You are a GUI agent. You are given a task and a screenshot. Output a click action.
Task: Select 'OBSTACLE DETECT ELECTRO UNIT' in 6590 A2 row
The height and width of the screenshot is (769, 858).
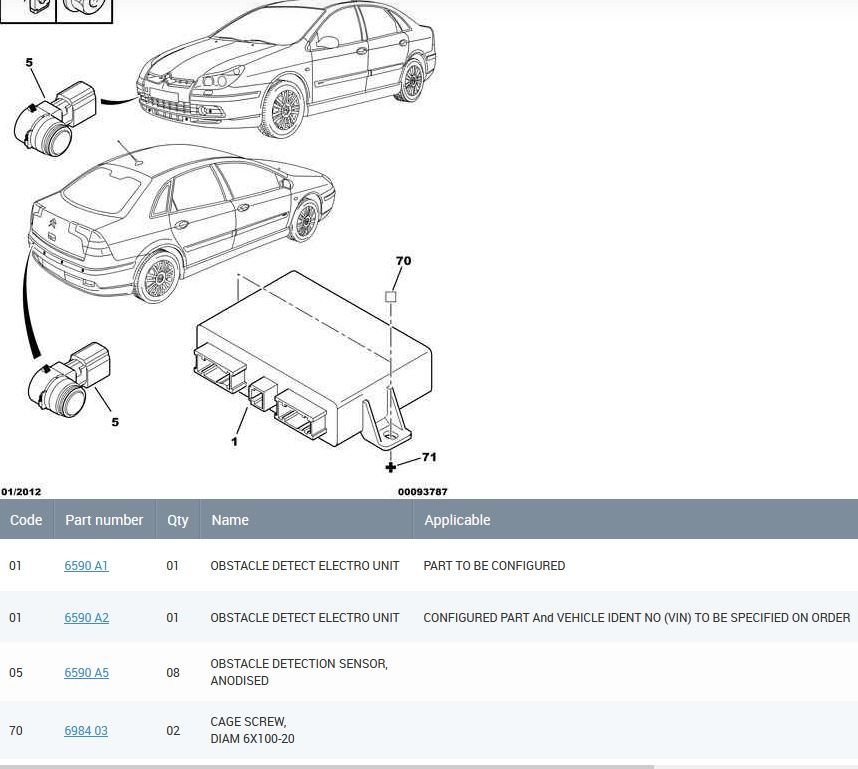tap(305, 617)
